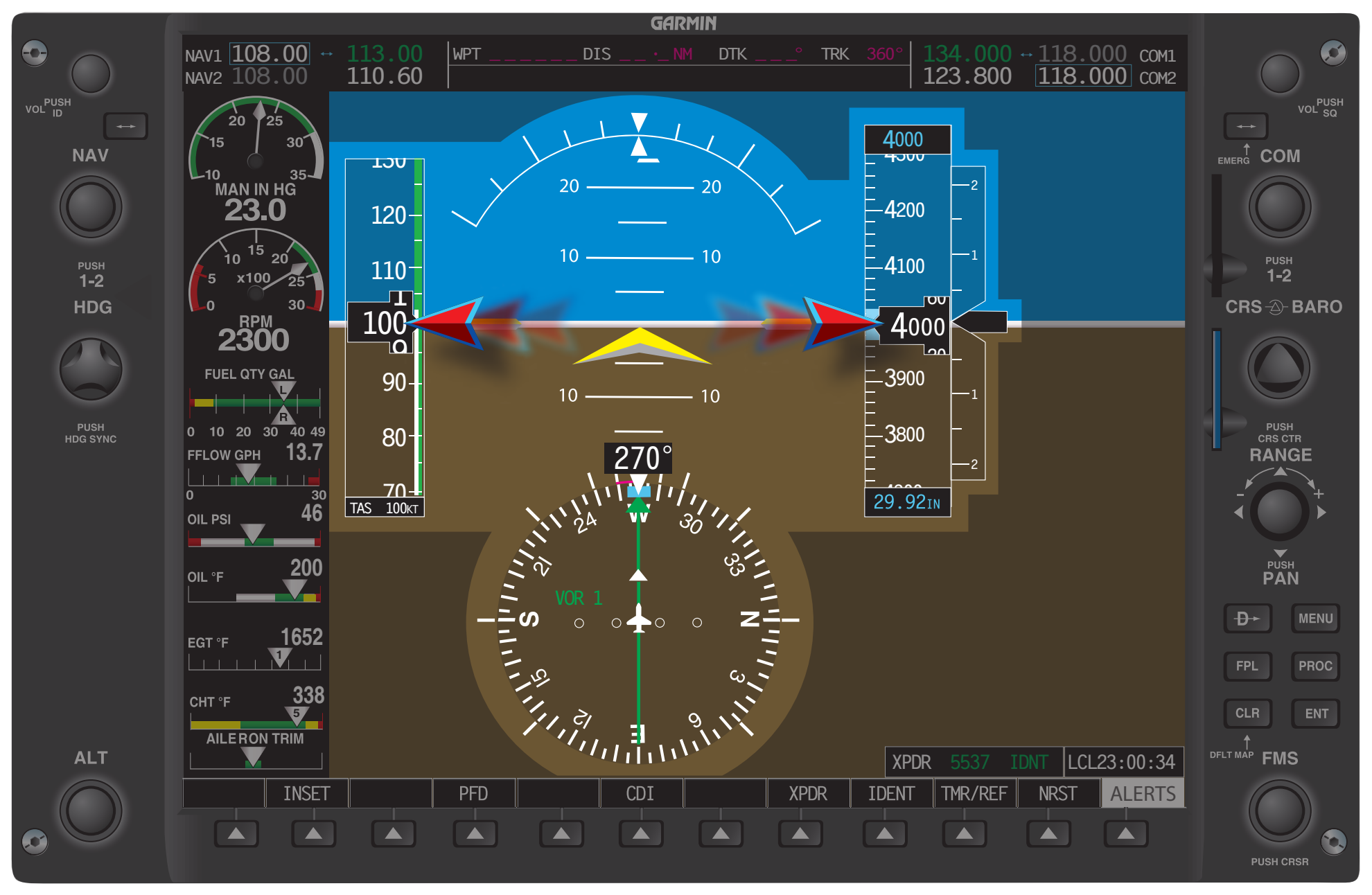This screenshot has height=895, width=1372.
Task: Click the triangle softkey below CDI
Action: (x=641, y=833)
